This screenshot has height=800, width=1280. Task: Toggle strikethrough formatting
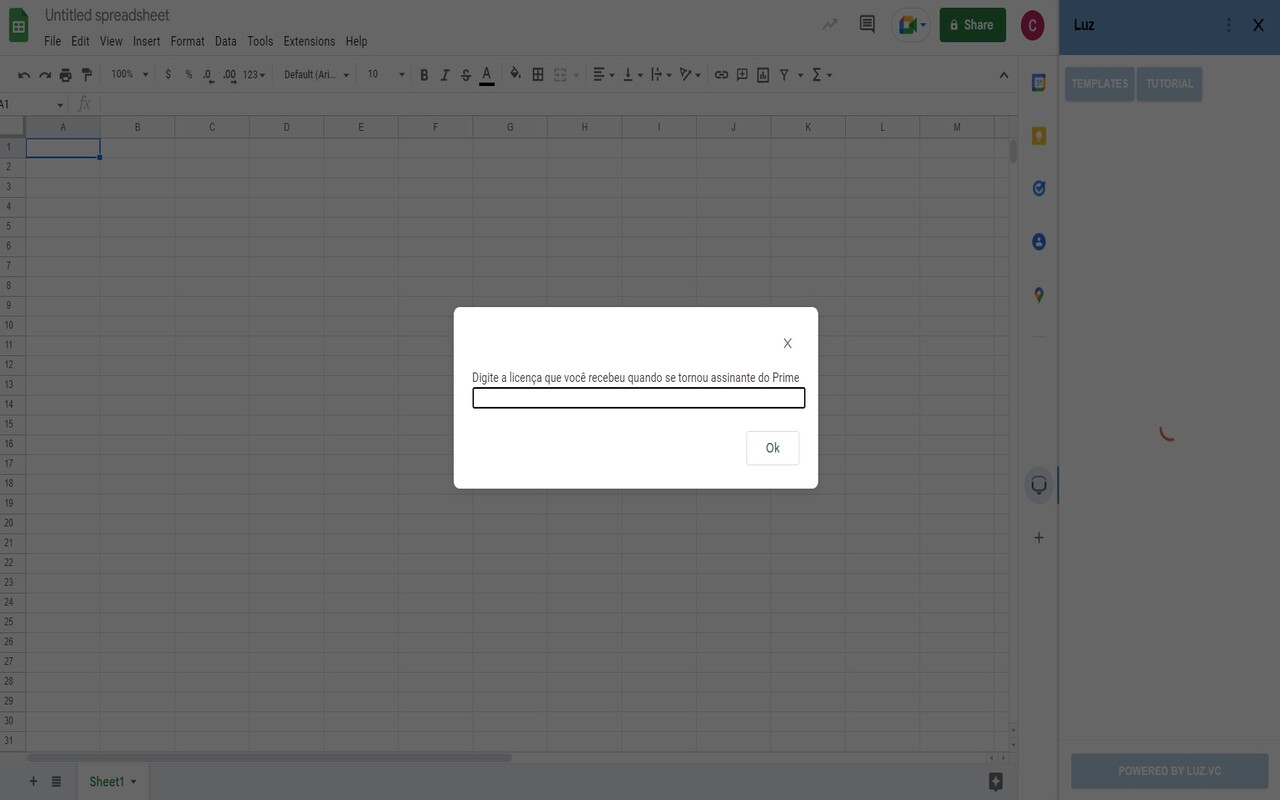[466, 75]
